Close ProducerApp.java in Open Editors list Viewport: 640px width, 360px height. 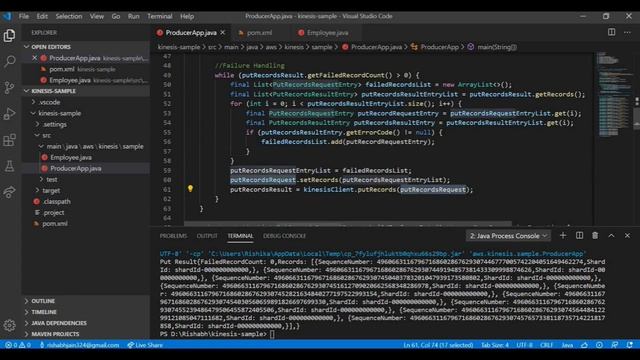pos(35,58)
